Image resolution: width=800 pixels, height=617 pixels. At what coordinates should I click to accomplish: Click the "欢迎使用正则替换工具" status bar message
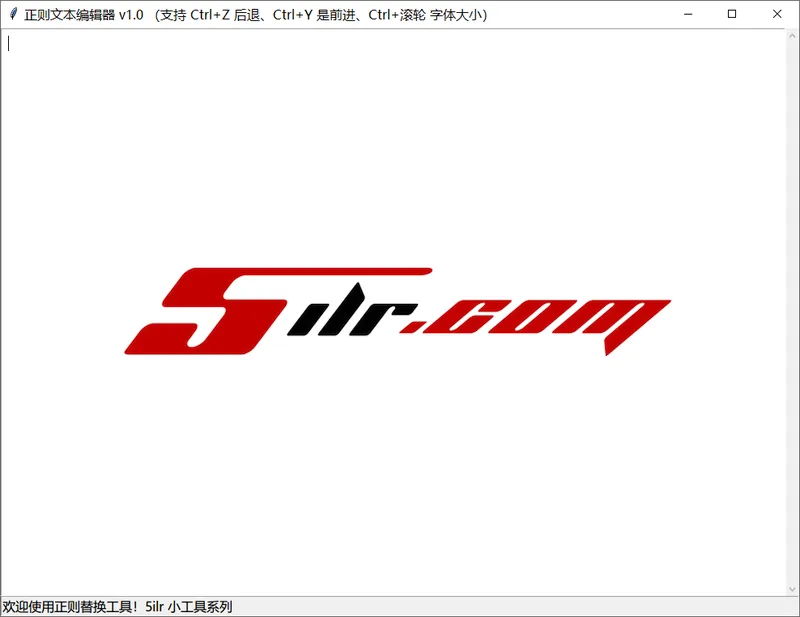(68, 606)
